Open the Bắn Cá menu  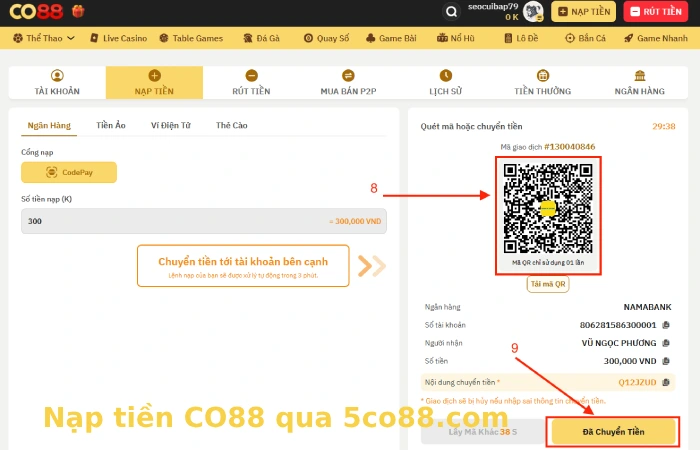pos(585,38)
